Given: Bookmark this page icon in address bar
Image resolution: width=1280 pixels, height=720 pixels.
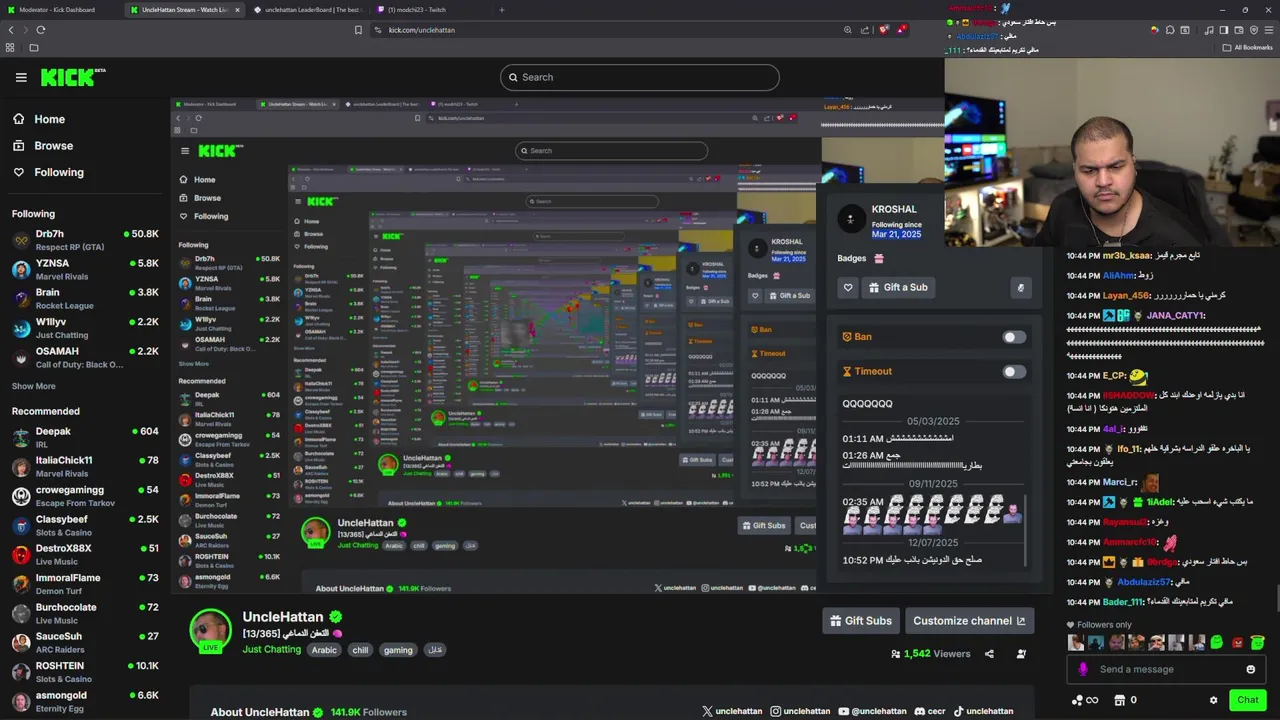Looking at the screenshot, I should tap(358, 30).
